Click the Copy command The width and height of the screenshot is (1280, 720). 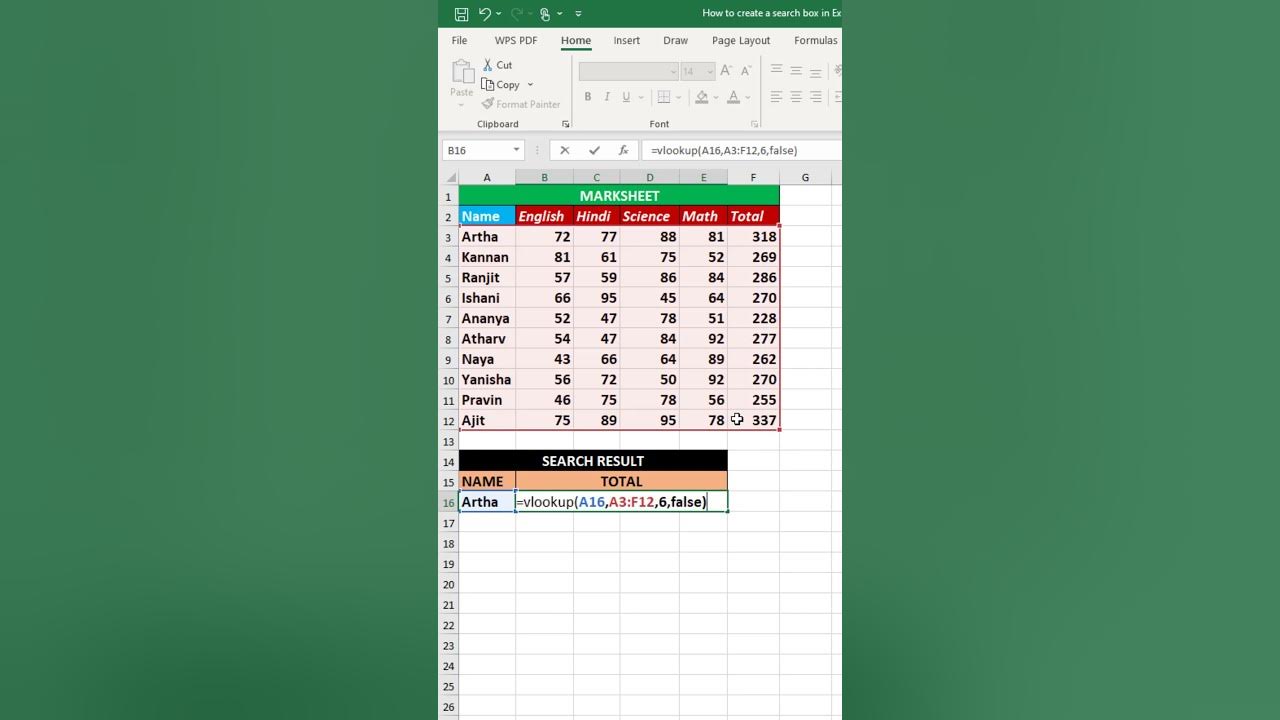[x=500, y=85]
